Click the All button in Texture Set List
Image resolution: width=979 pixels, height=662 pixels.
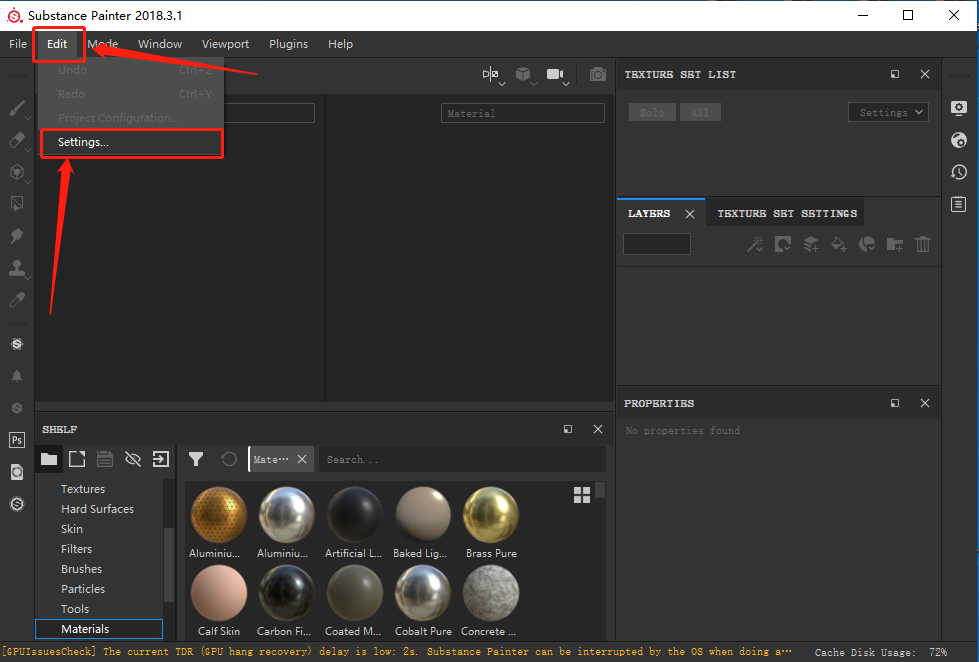700,112
